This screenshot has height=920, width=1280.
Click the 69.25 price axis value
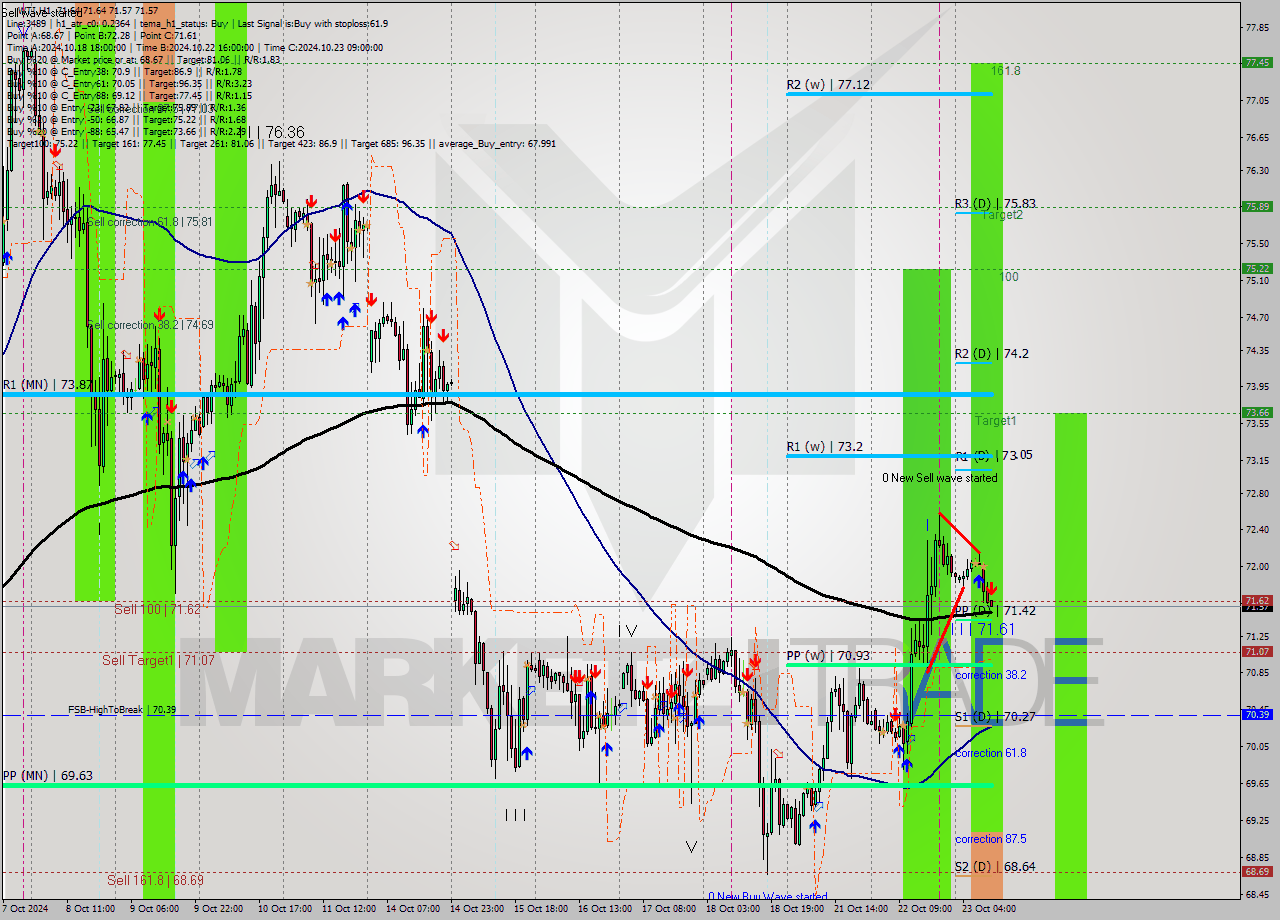[x=1257, y=820]
